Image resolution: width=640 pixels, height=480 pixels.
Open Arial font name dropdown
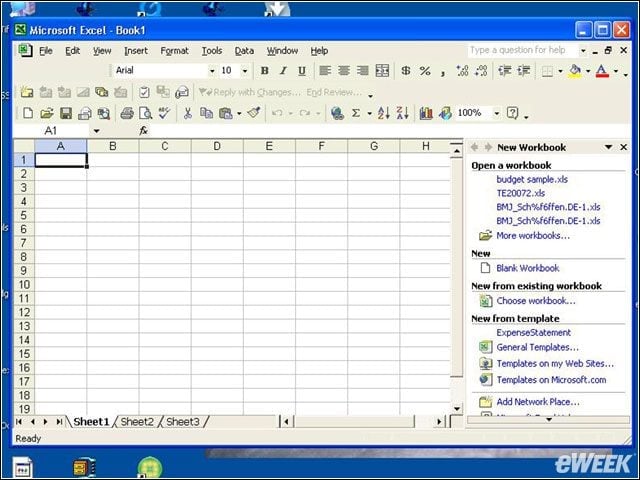pos(212,71)
